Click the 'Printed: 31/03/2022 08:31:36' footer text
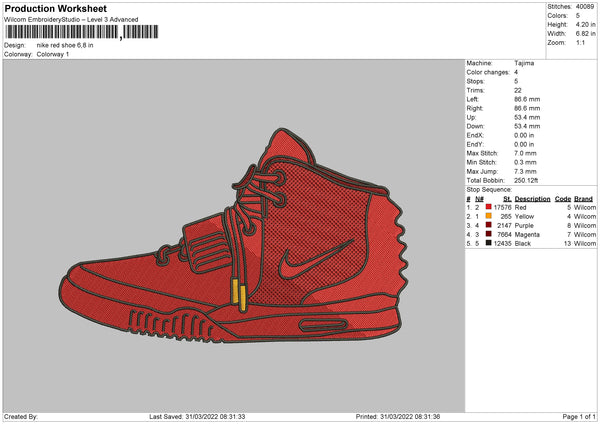600x424 pixels. point(398,417)
